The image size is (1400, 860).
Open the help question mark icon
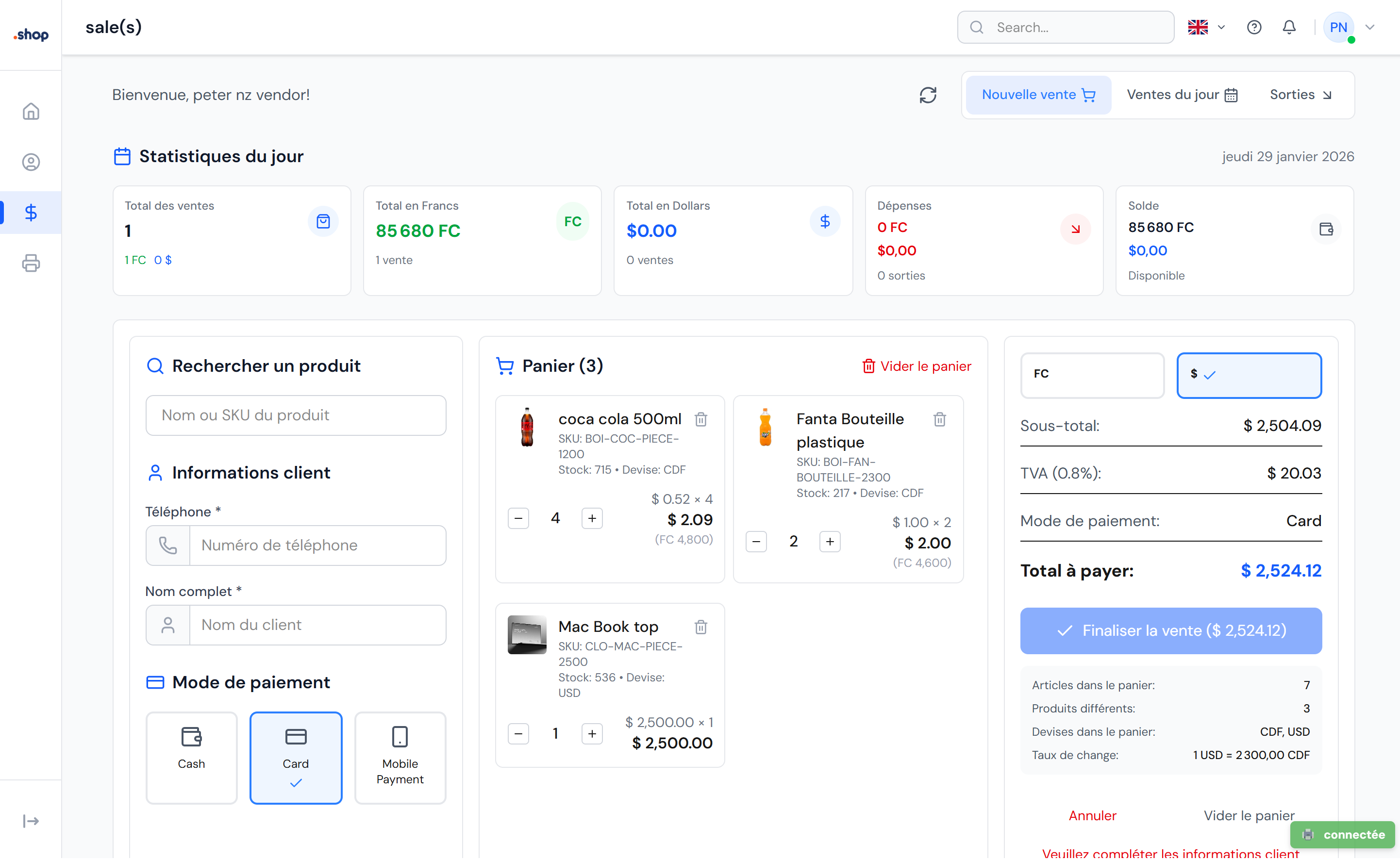pos(1254,27)
